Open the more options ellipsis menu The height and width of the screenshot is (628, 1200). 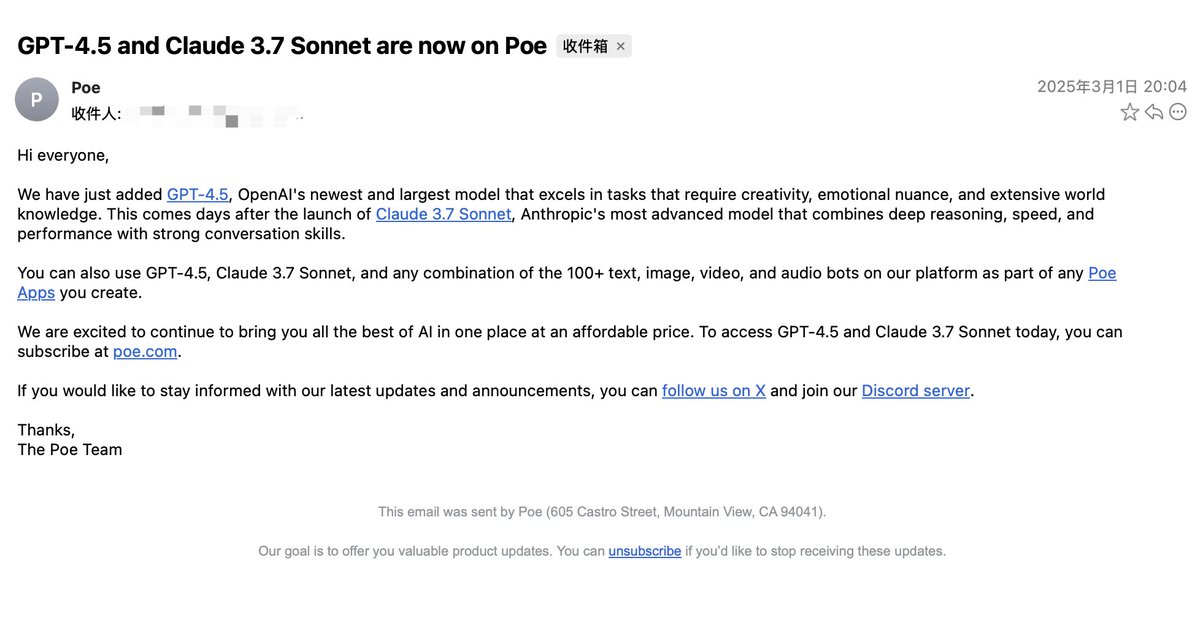[x=1178, y=112]
